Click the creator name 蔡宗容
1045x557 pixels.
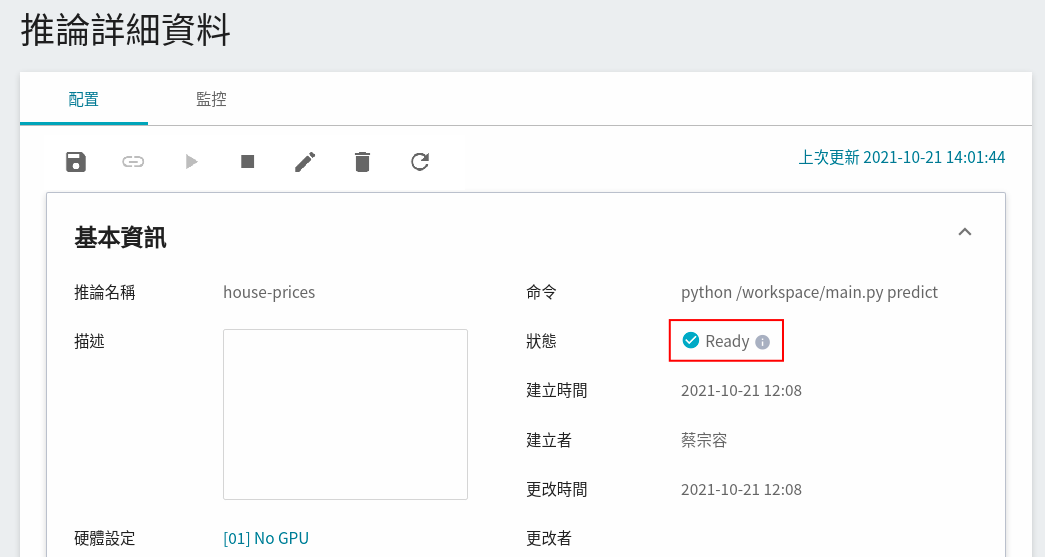(704, 440)
